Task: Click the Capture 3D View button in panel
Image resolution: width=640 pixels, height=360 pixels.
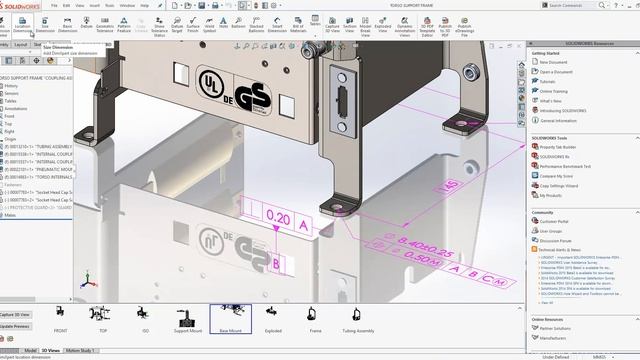Action: [x=15, y=315]
